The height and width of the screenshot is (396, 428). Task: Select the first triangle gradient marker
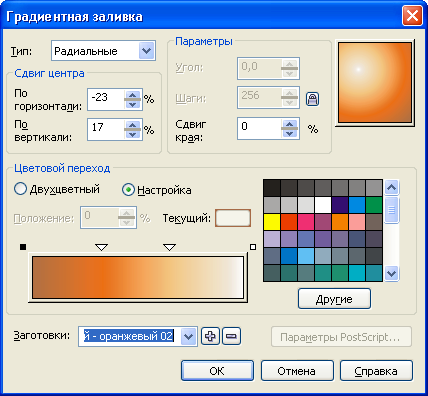101,247
